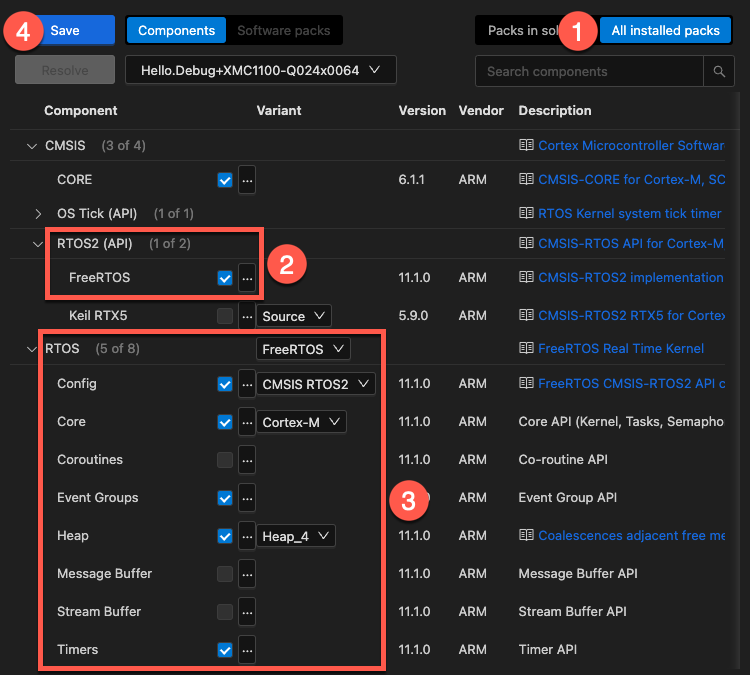Click the search magnifier icon
750x675 pixels.
(x=718, y=72)
